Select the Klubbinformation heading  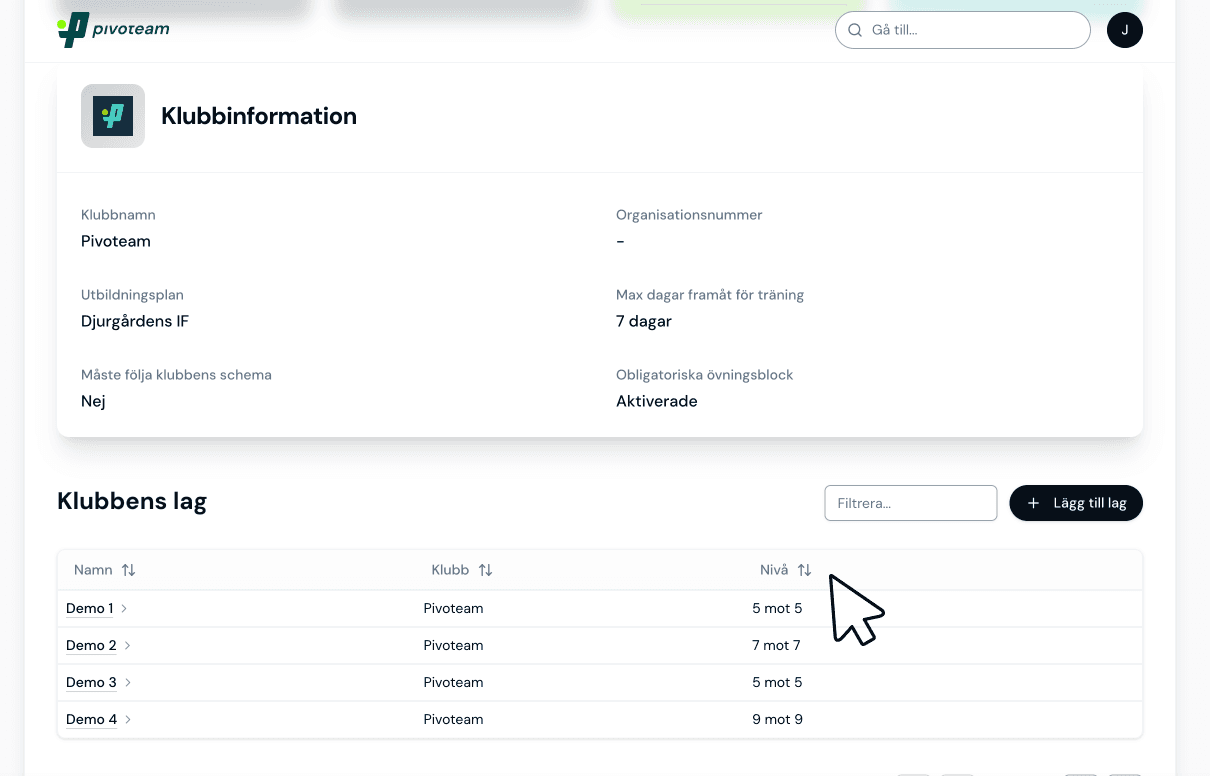(259, 116)
